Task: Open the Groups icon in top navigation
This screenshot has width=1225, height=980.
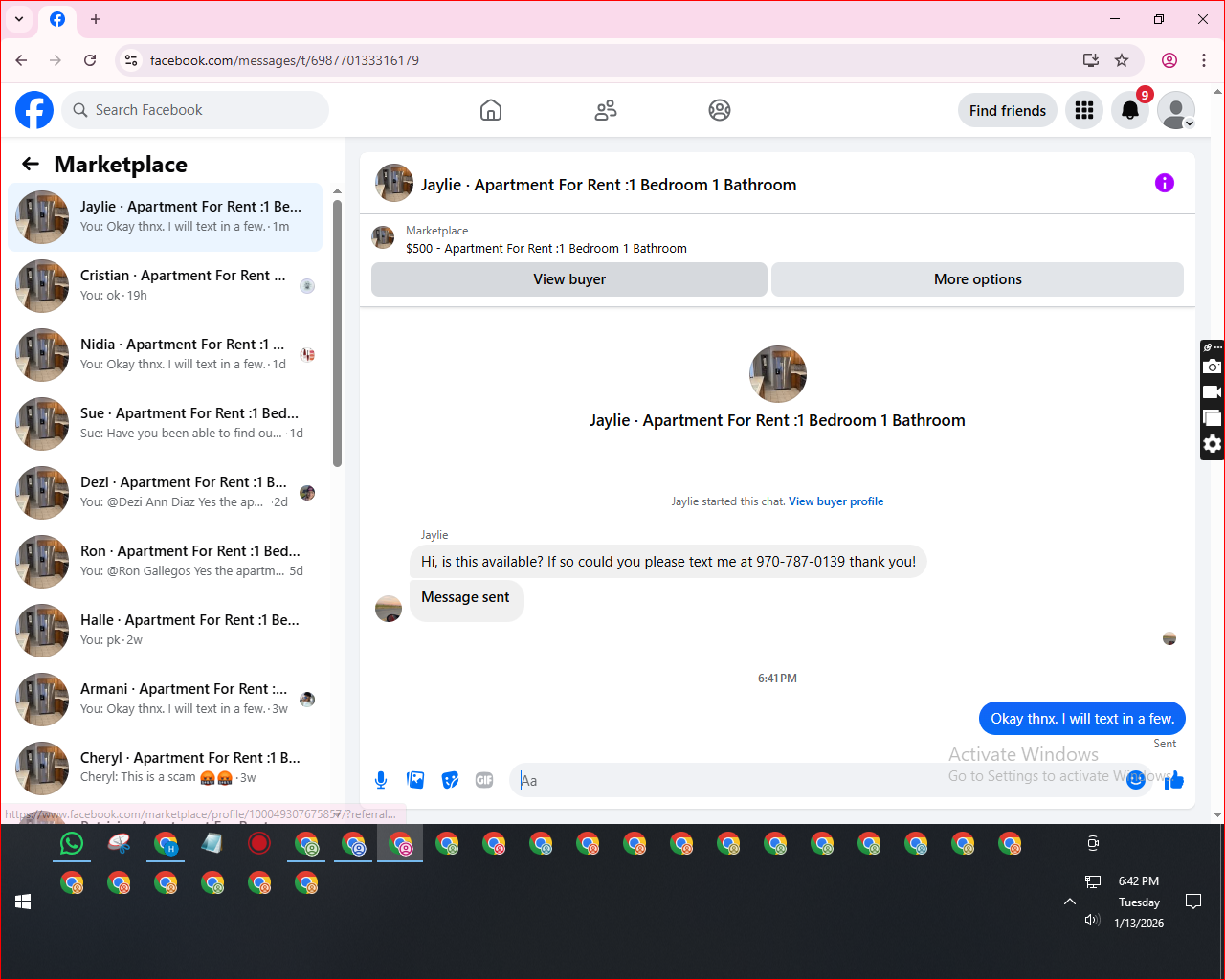Action: click(x=720, y=110)
